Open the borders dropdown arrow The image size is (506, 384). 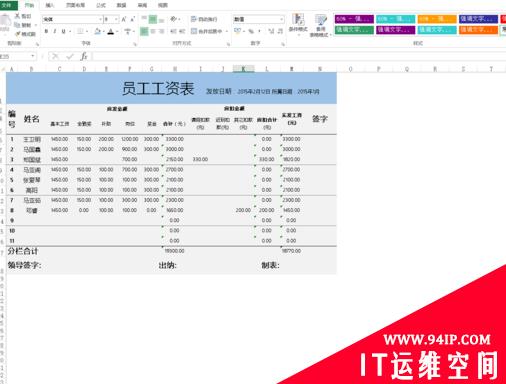coord(87,31)
